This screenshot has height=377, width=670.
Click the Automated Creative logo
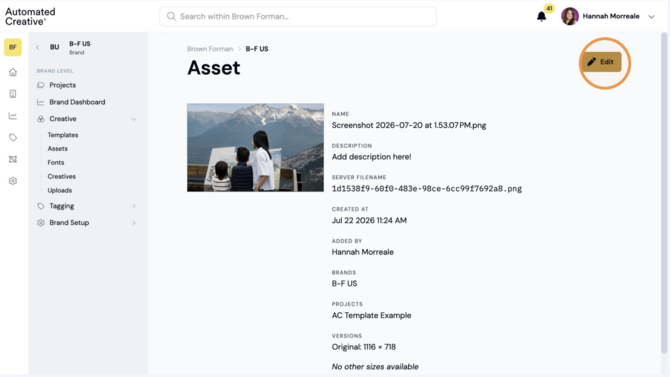[x=30, y=16]
